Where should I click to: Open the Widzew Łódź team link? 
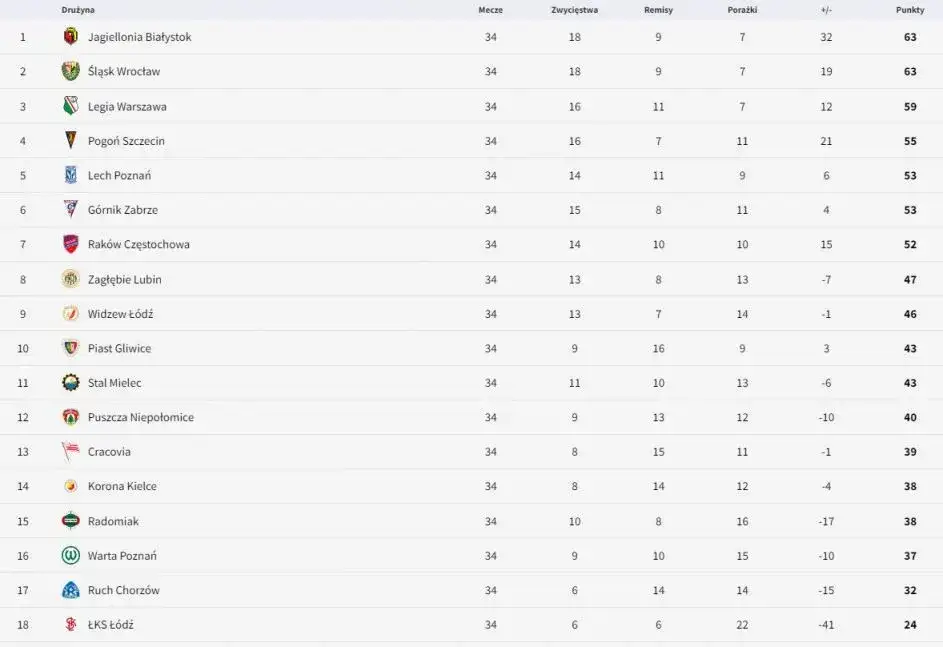coord(120,314)
